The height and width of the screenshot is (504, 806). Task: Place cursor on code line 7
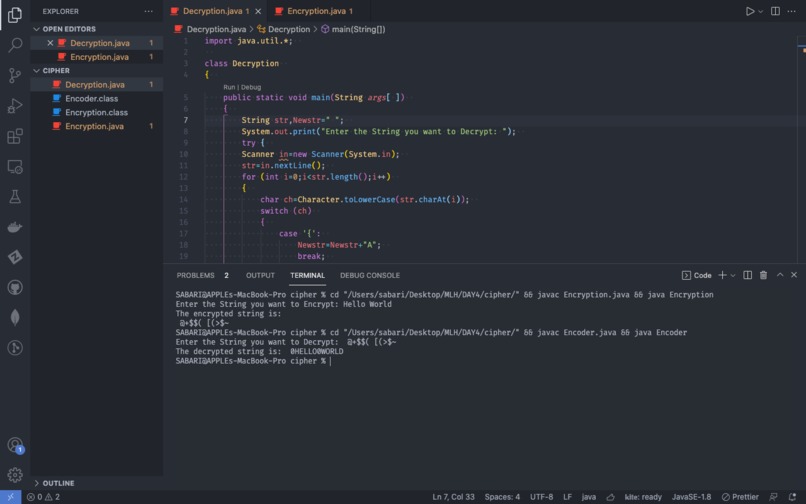click(x=292, y=120)
